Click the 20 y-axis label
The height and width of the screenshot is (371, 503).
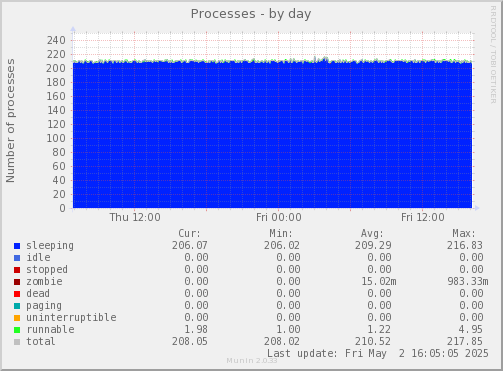tap(59, 194)
